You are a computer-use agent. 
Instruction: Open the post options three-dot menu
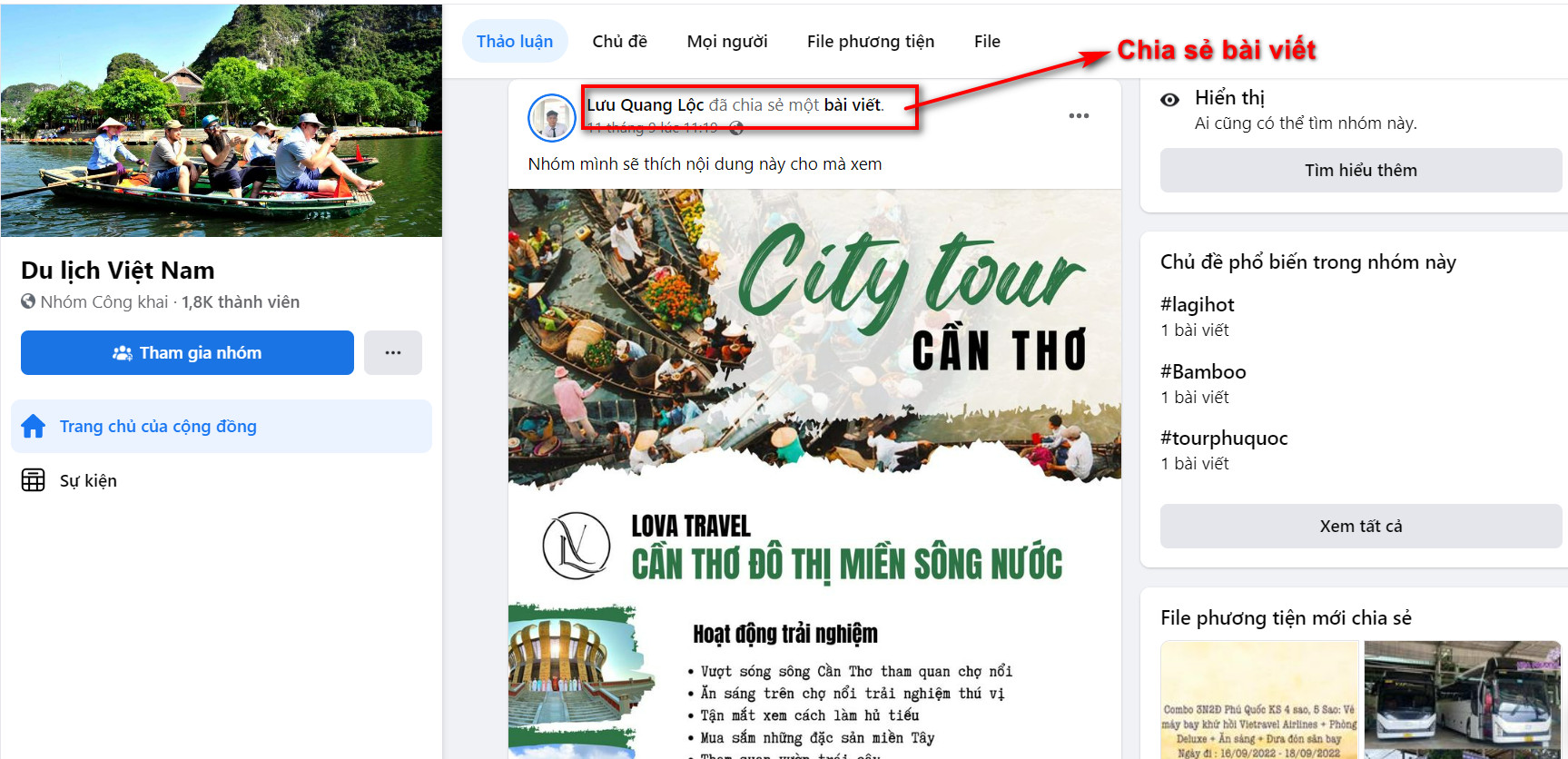1079,116
